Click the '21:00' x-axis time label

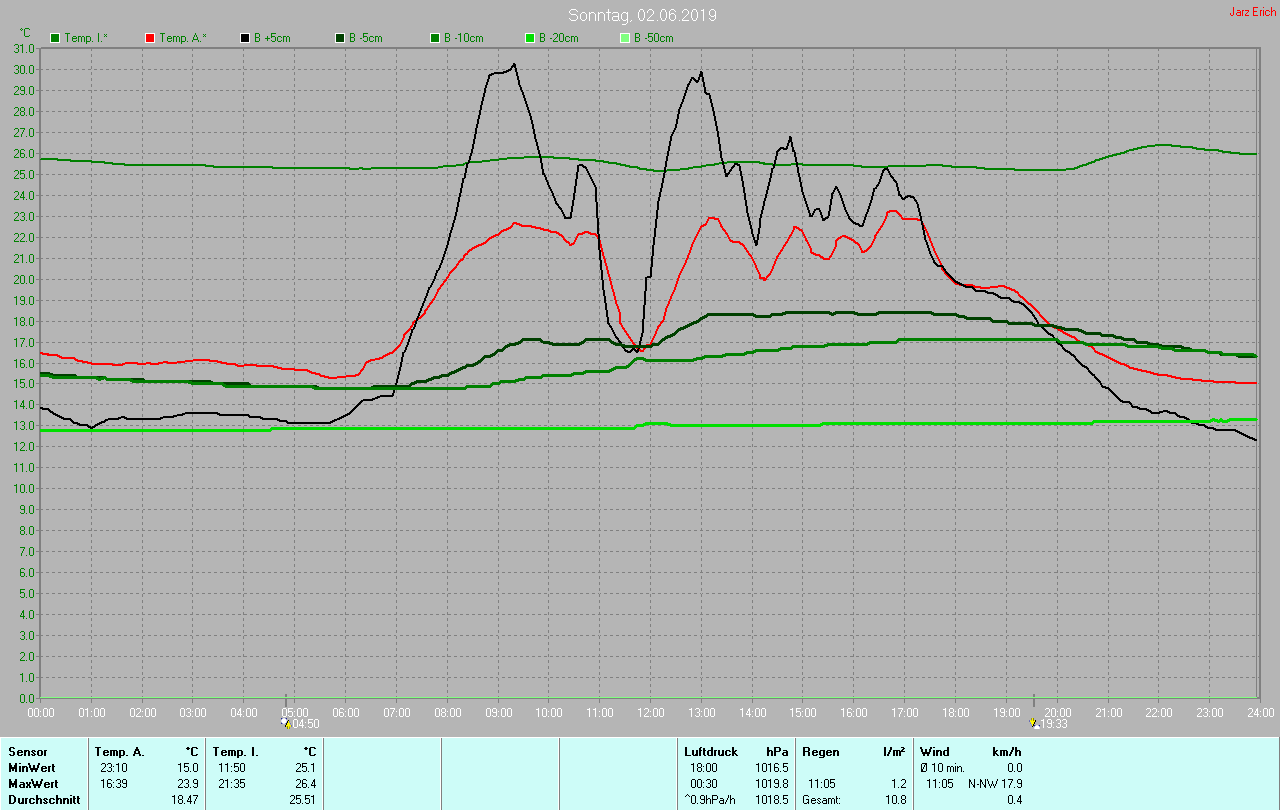point(1108,712)
